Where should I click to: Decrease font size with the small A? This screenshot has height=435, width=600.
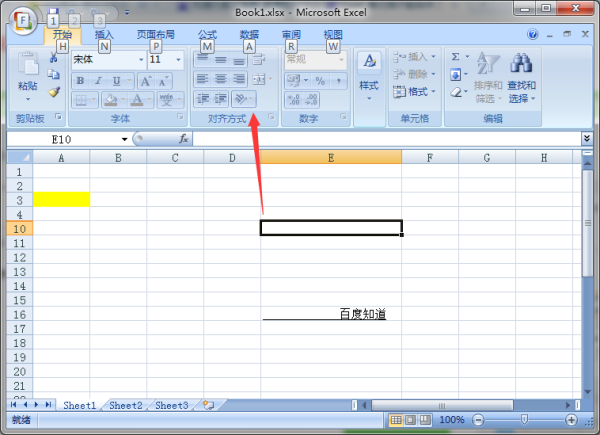point(163,81)
